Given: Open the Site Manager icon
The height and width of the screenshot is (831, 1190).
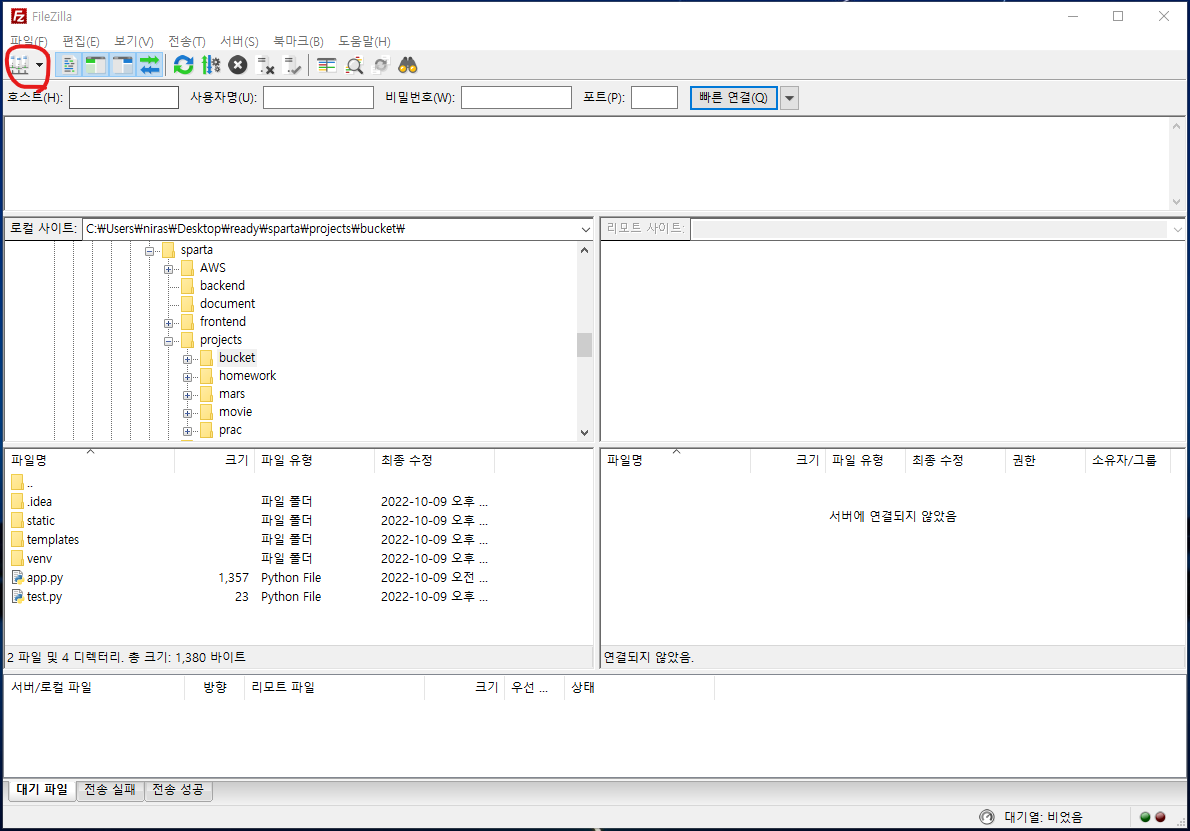Looking at the screenshot, I should [20, 65].
